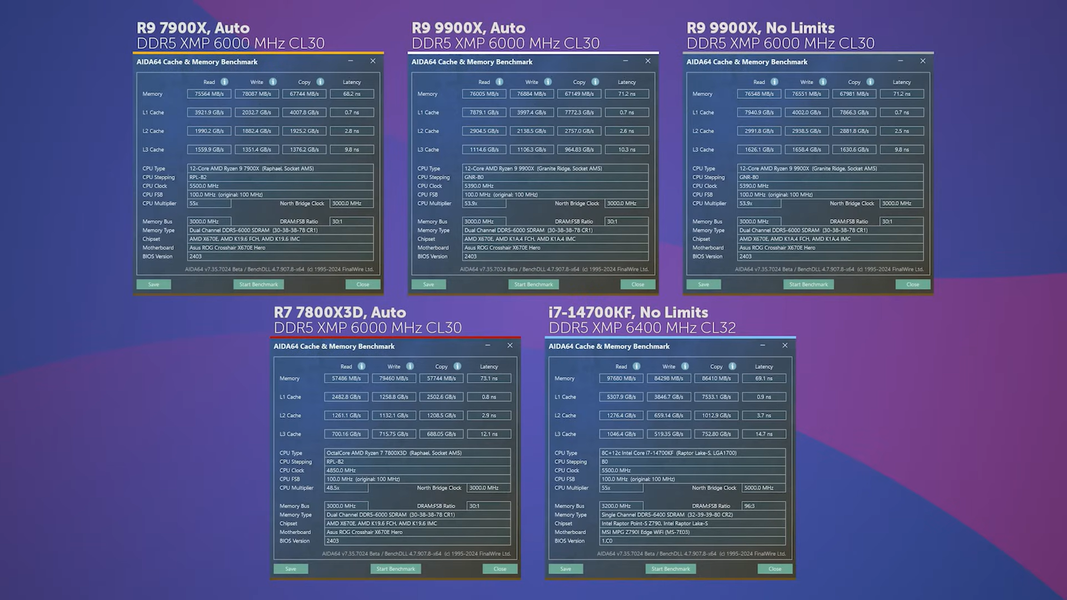The image size is (1067, 600).
Task: Save results in R9 9900X Auto window
Action: pos(428,284)
